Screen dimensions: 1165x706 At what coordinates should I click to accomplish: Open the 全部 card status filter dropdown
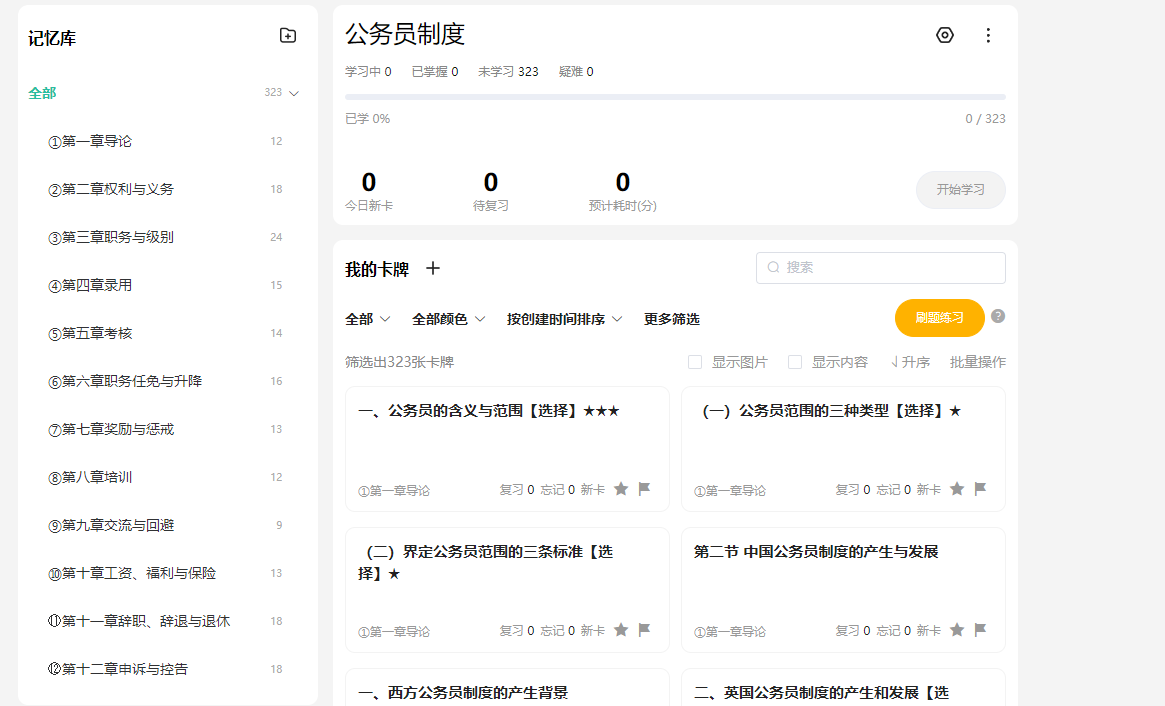click(367, 319)
